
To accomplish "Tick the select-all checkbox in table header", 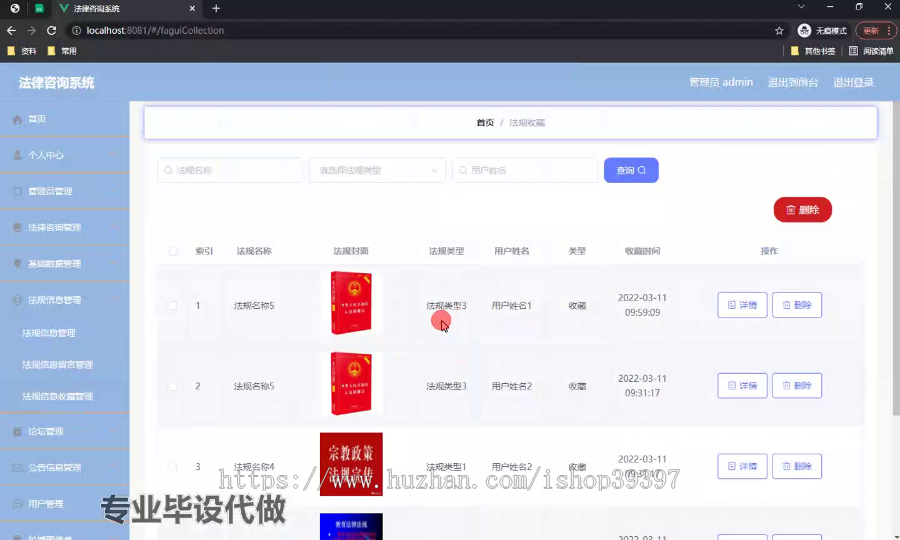I will [173, 251].
